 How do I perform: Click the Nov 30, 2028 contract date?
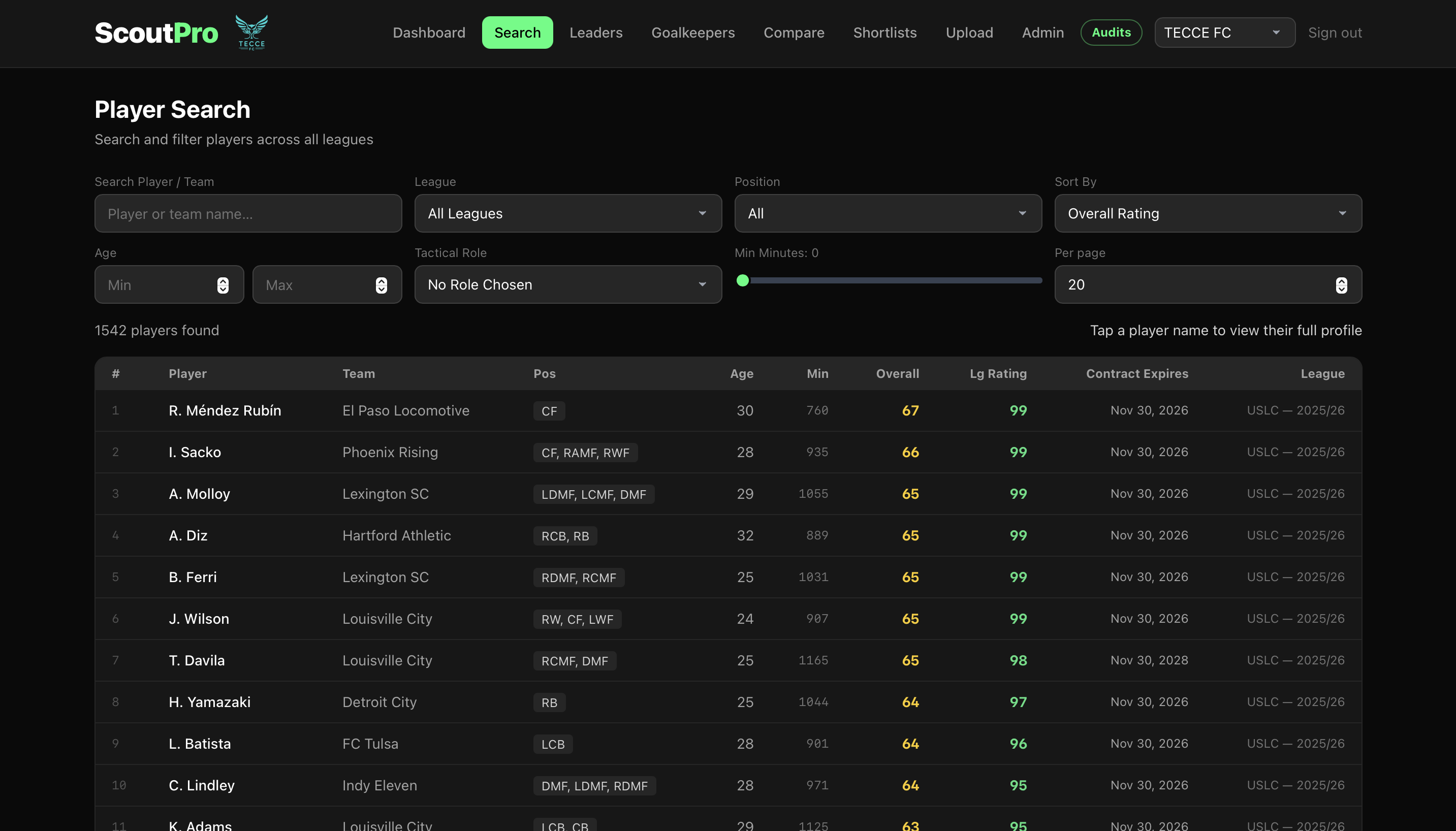click(x=1149, y=660)
